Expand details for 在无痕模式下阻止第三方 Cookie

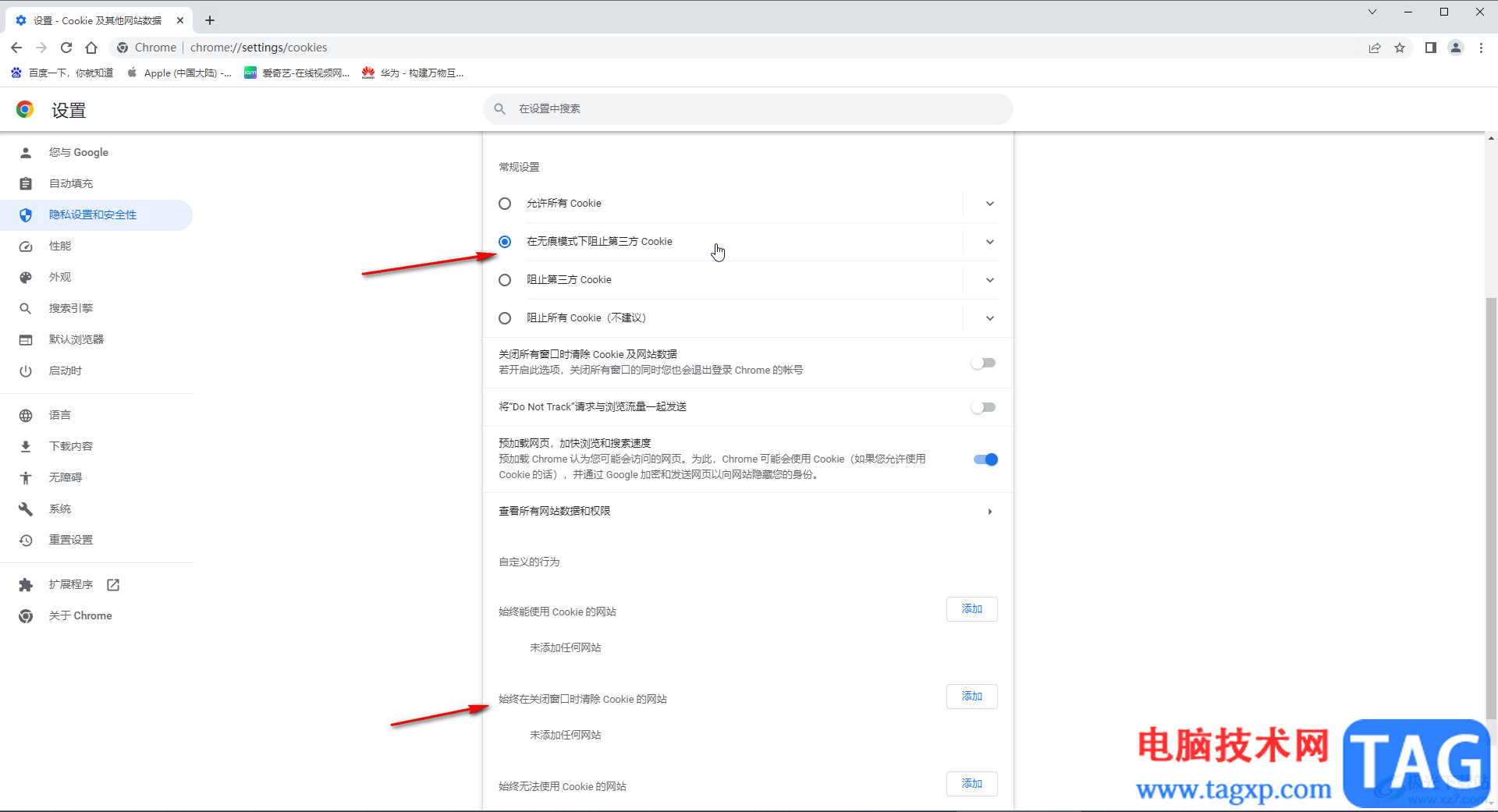(x=989, y=242)
